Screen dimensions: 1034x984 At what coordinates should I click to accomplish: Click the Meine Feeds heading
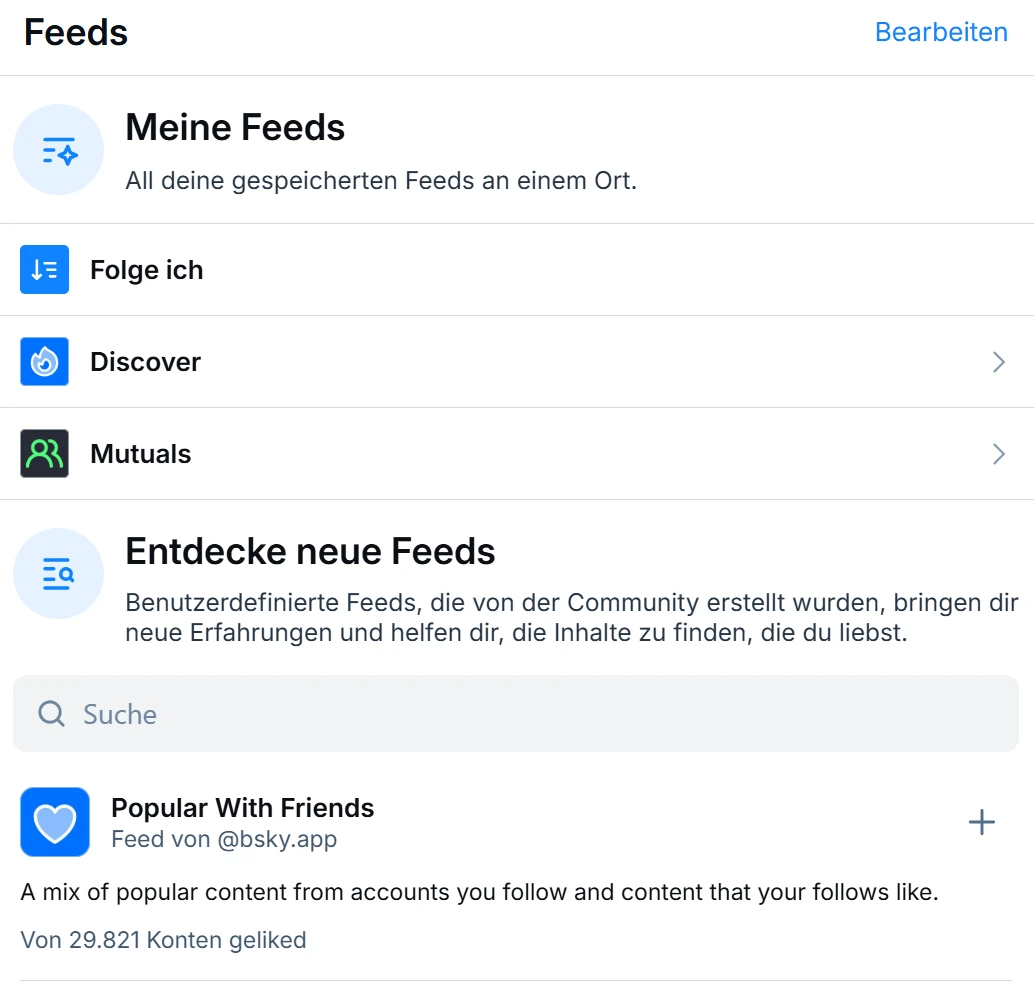[x=235, y=127]
